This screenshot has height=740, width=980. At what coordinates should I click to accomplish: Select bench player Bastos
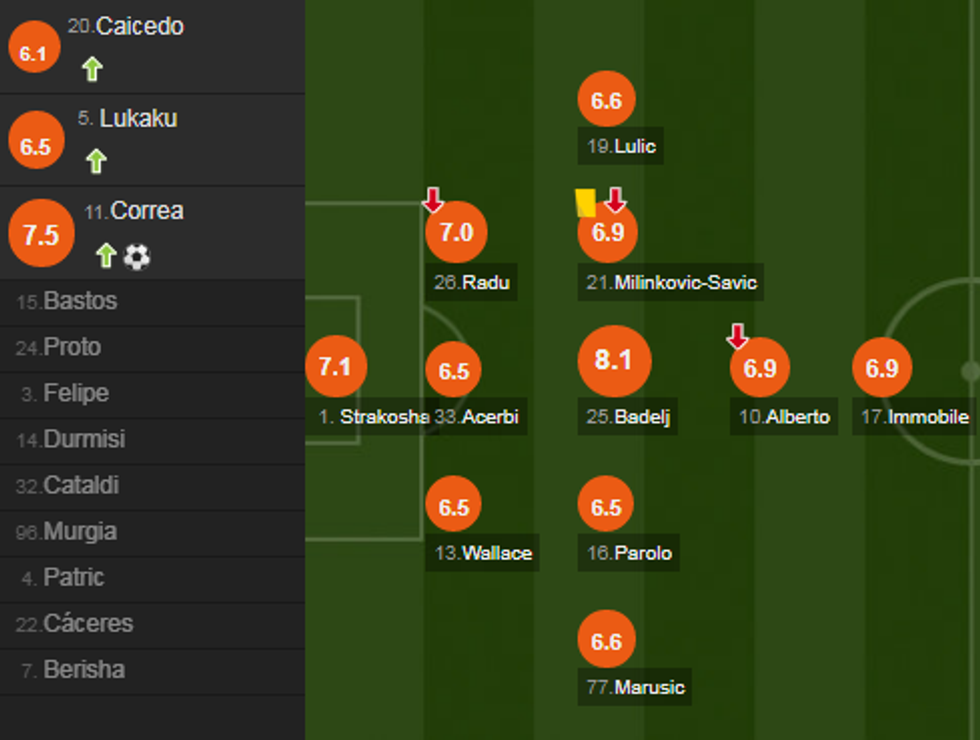click(x=80, y=301)
